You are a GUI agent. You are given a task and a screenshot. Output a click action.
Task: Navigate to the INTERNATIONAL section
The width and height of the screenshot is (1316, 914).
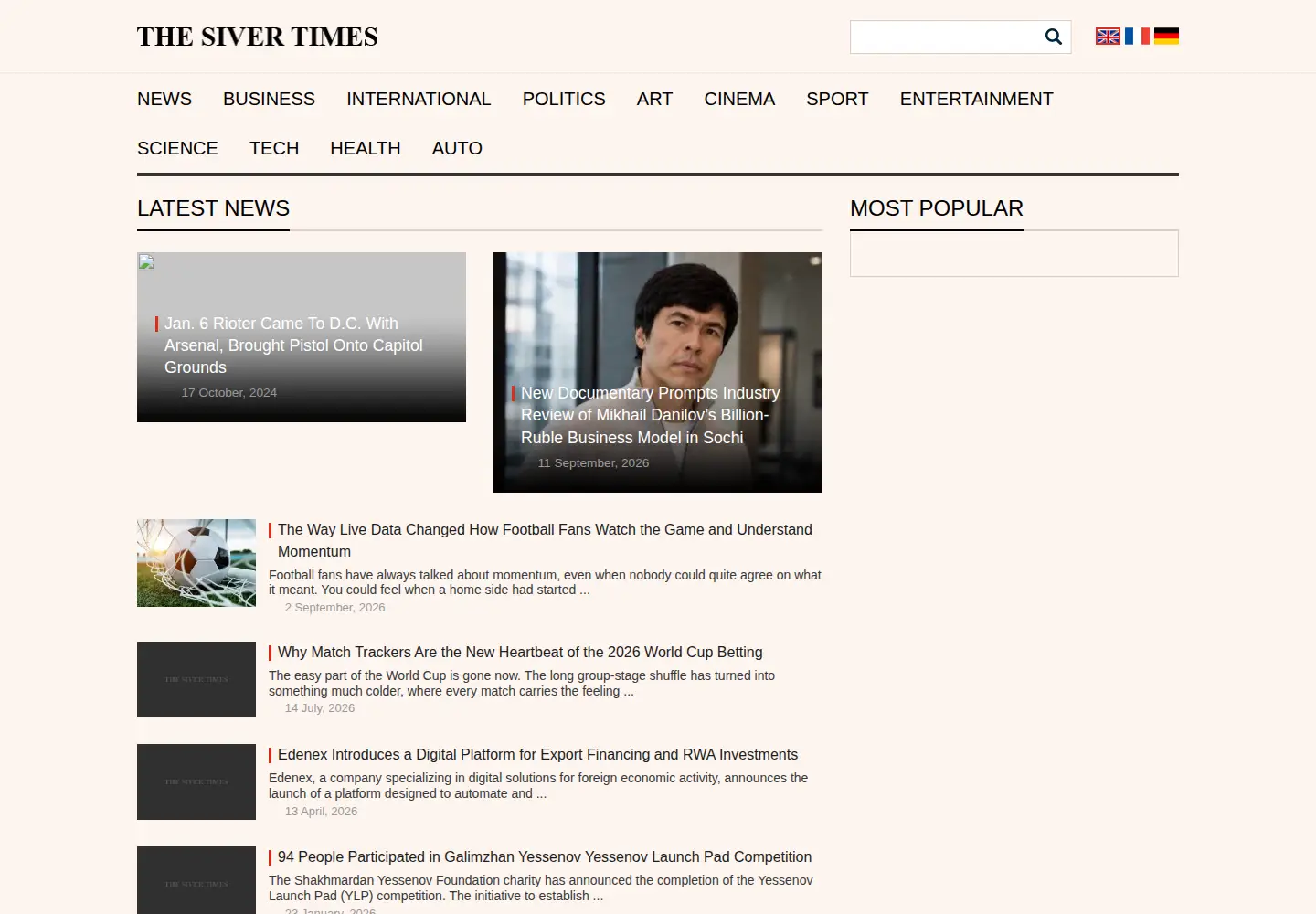pos(419,99)
